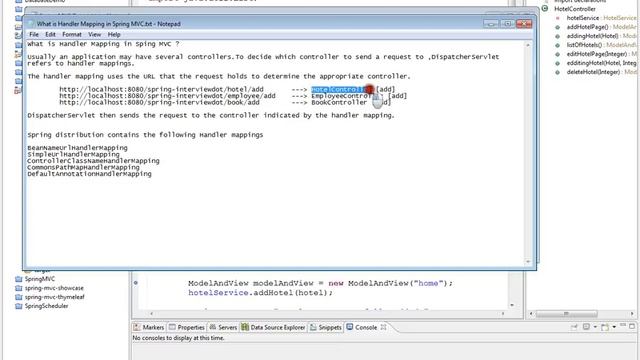Image resolution: width=640 pixels, height=360 pixels.
Task: Click the DefaultAnnotationHandlerMapping line
Action: coord(89,174)
